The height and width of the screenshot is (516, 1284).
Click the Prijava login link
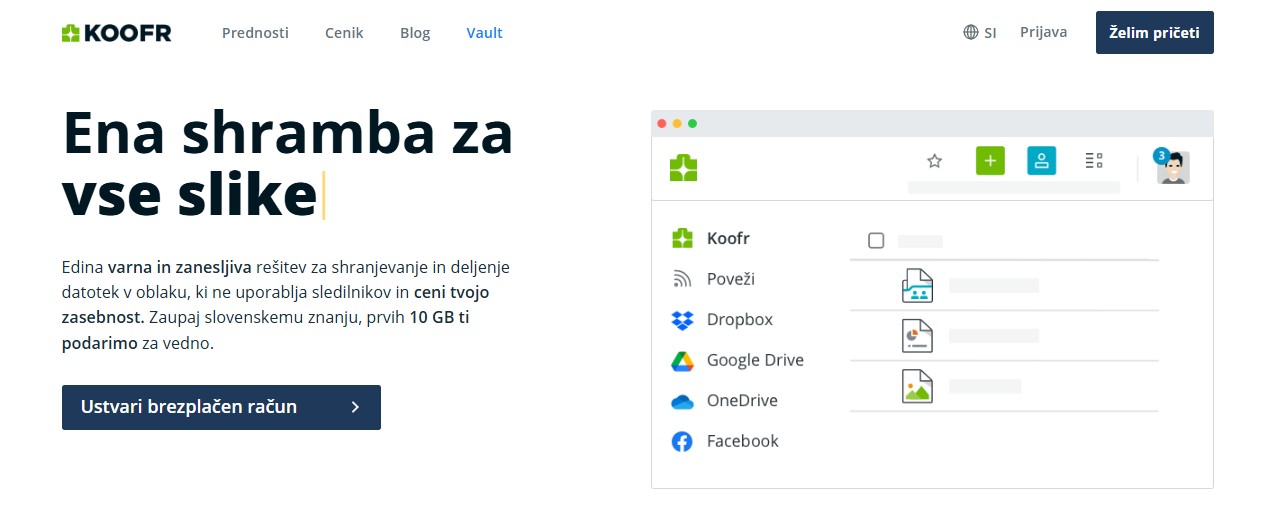[x=1043, y=32]
